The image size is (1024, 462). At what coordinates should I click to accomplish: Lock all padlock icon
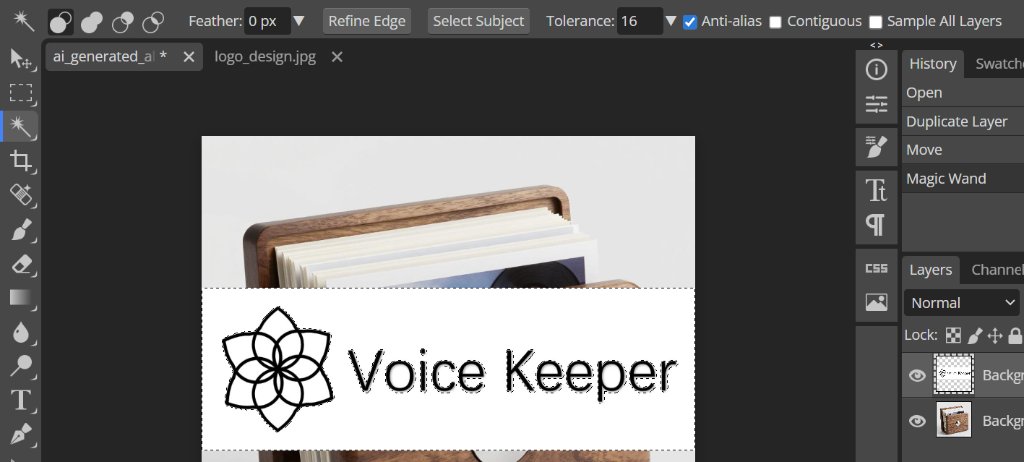pos(1015,336)
